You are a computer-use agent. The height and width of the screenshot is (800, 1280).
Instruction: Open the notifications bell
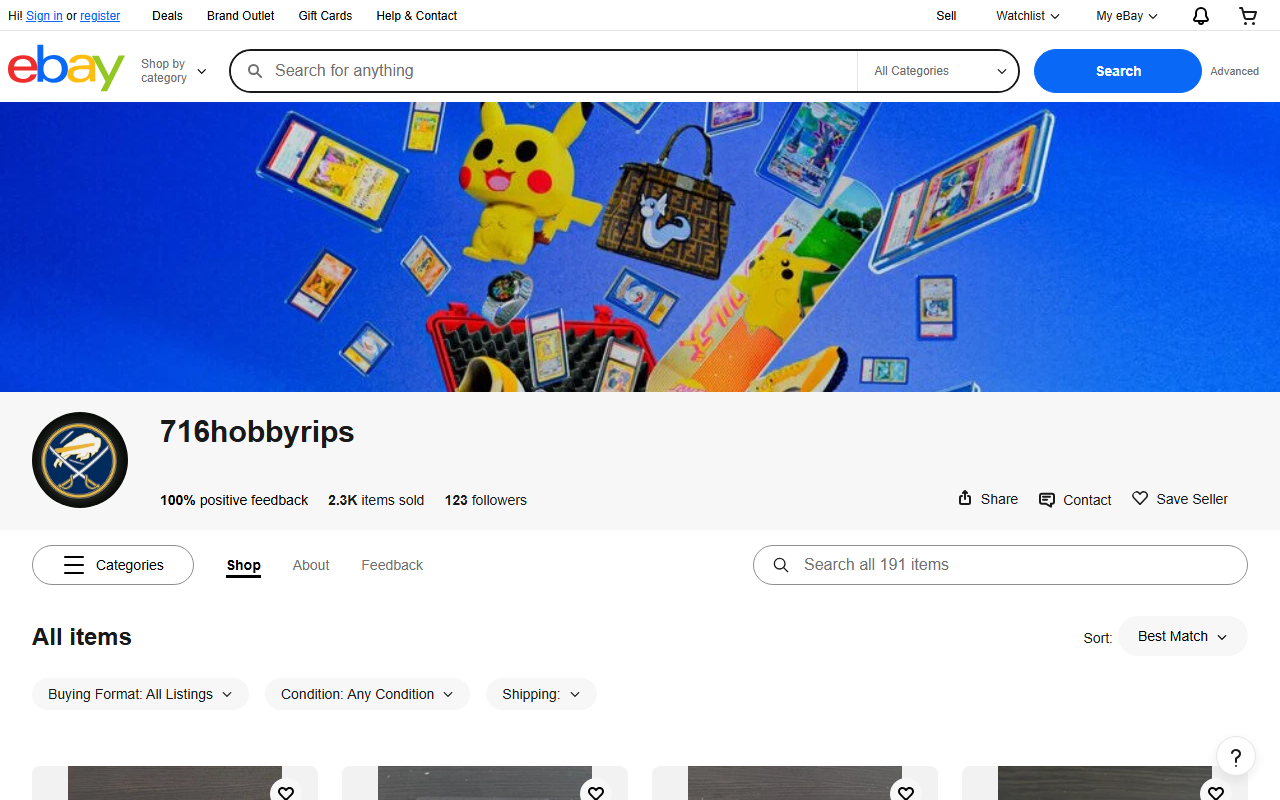tap(1201, 16)
